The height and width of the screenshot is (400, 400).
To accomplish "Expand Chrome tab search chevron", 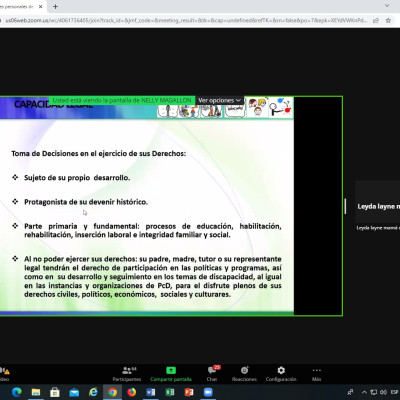I will click(x=387, y=6).
